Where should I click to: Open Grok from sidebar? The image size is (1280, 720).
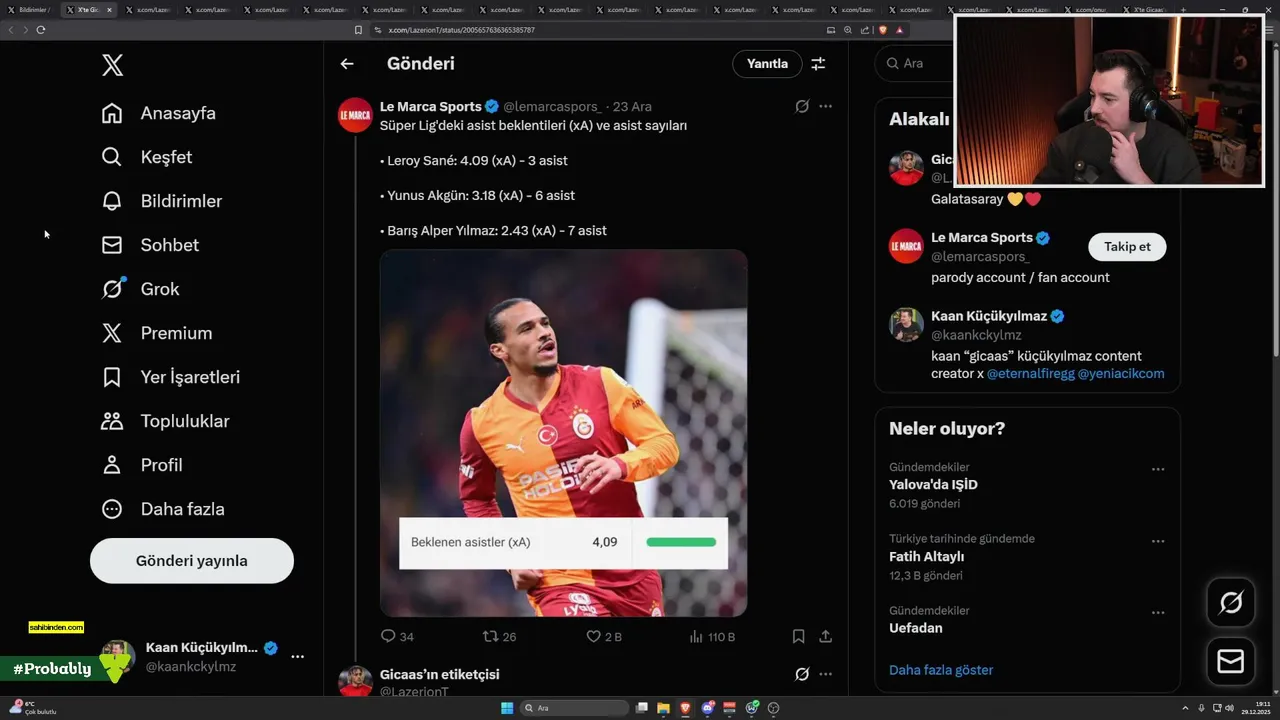[140, 289]
